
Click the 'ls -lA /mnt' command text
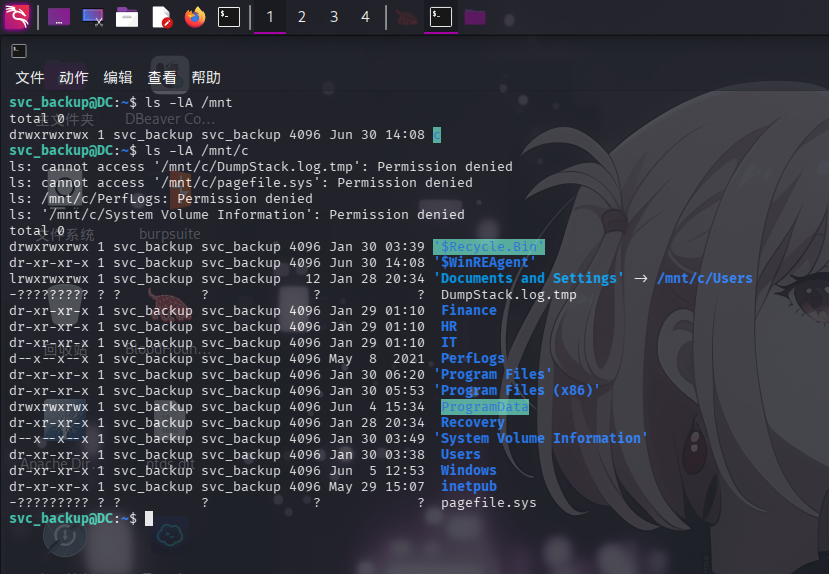(189, 103)
